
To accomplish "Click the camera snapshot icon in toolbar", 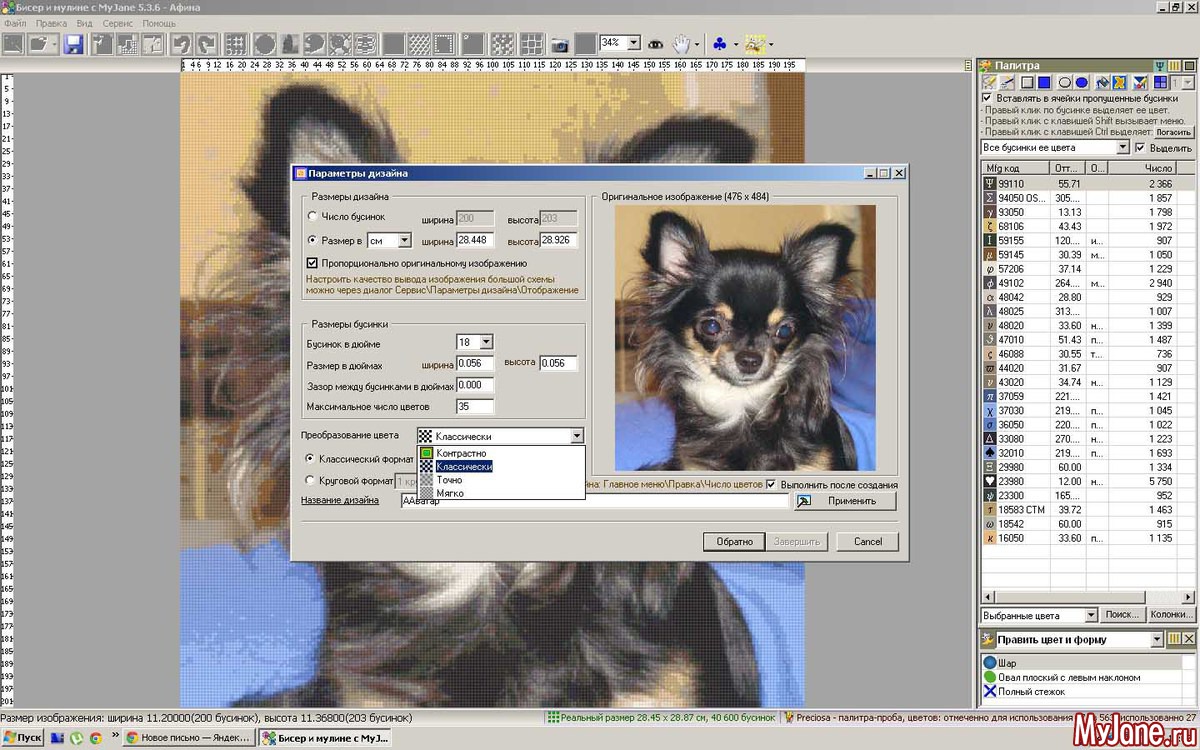I will tap(560, 44).
